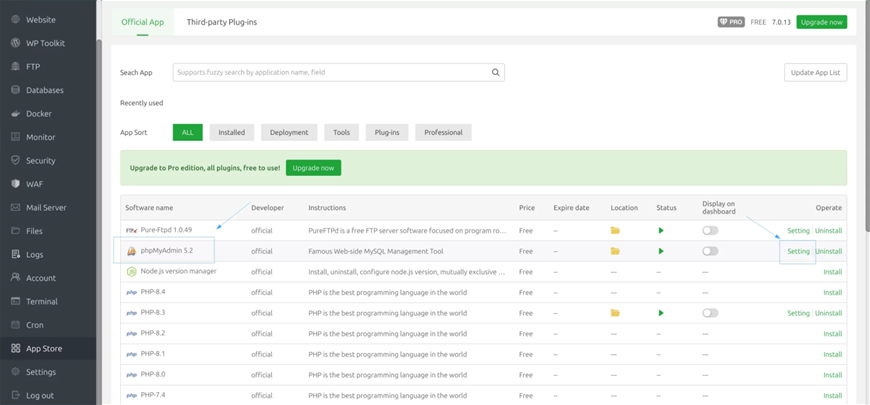870x405 pixels.
Task: Go to the FTP sidebar section
Action: click(x=33, y=67)
